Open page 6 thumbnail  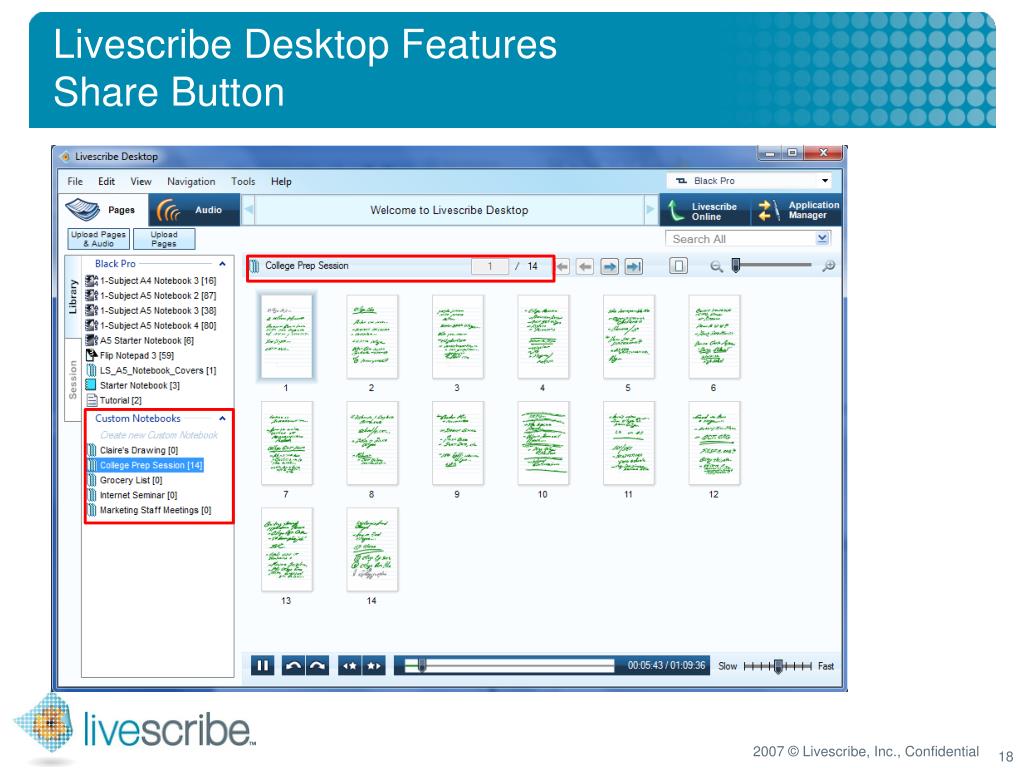(x=714, y=336)
